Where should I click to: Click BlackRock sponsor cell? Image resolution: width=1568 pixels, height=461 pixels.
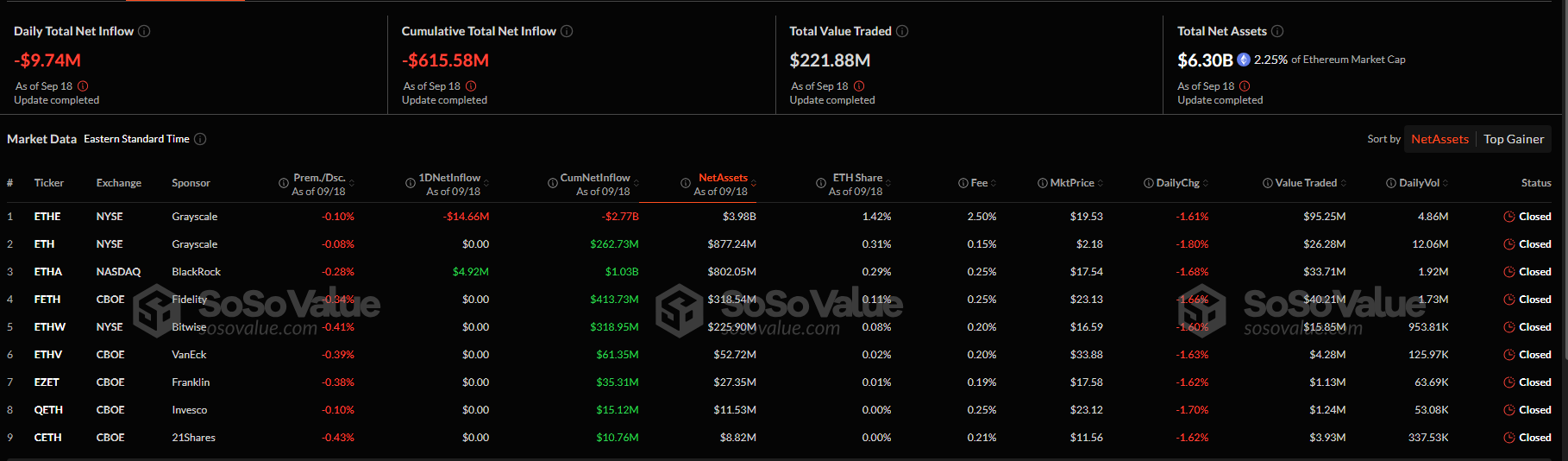[197, 272]
